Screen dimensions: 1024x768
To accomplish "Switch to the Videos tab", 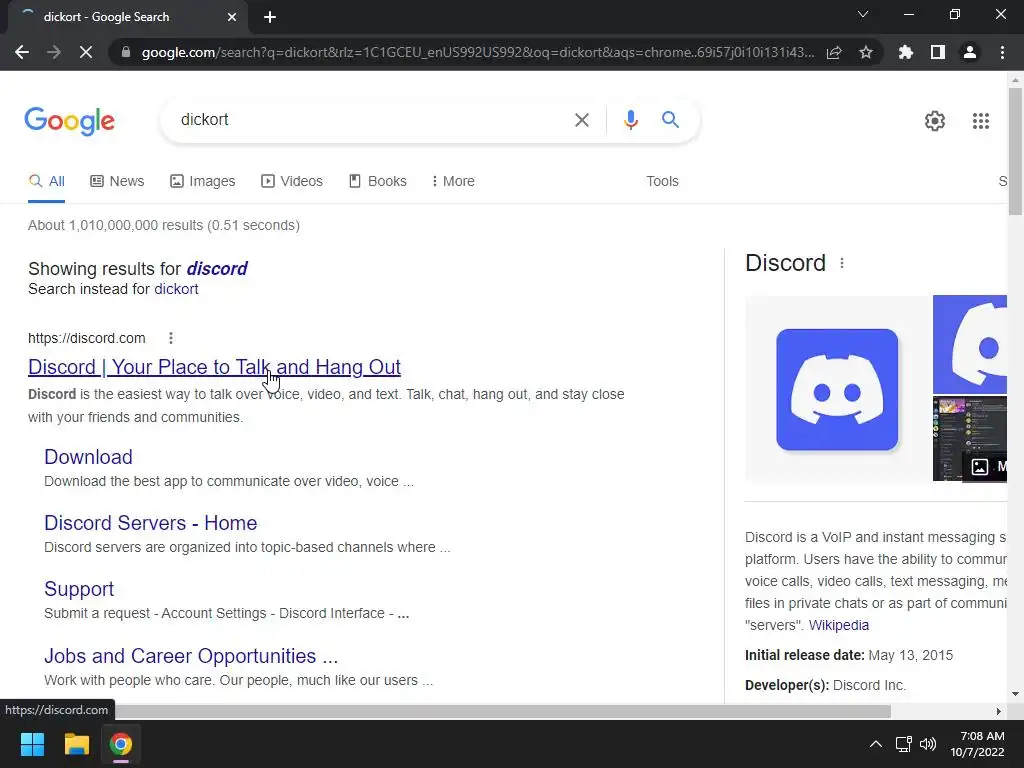I will 292,182.
